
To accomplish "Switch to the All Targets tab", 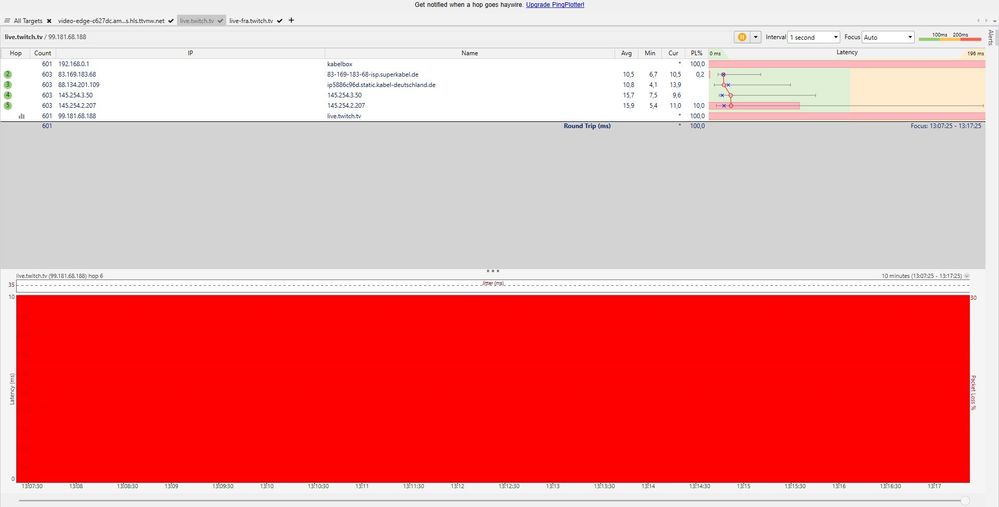I will (28, 20).
